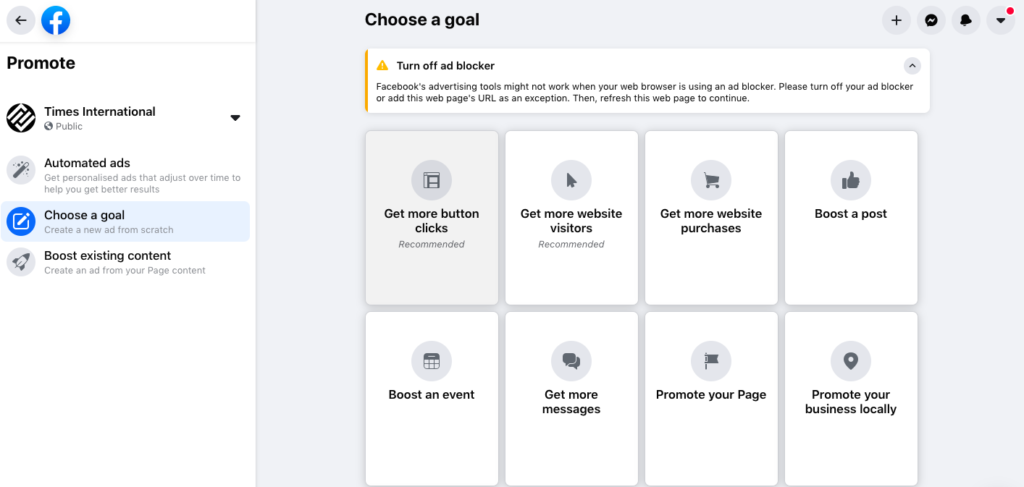Open the account dropdown arrow in the top bar
The image size is (1024, 487).
coord(1000,20)
